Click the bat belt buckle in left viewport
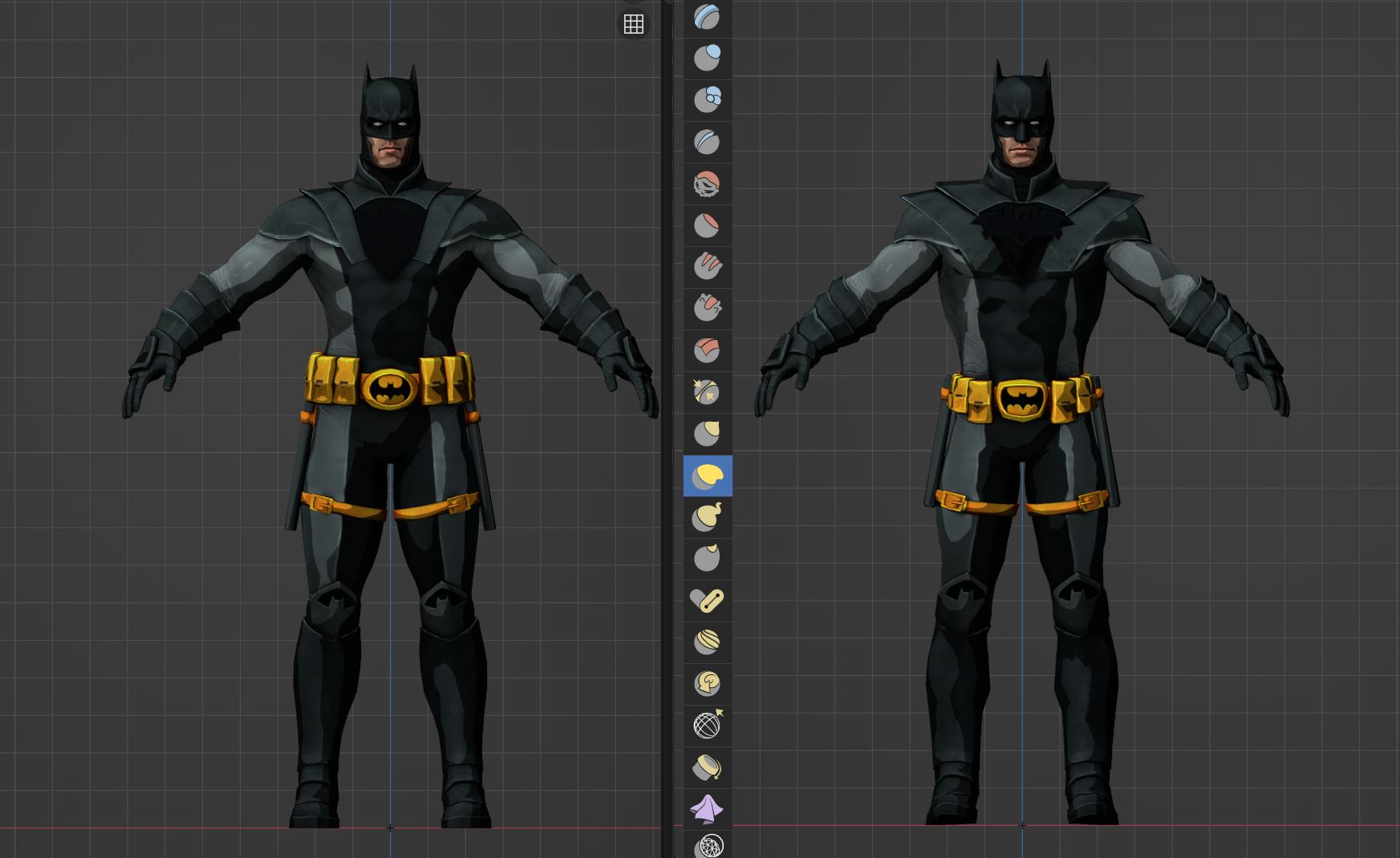 tap(389, 390)
